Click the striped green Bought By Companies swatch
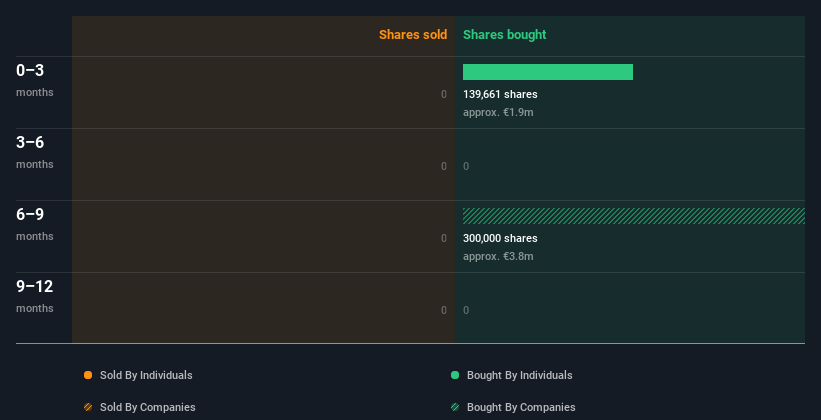 [x=455, y=407]
